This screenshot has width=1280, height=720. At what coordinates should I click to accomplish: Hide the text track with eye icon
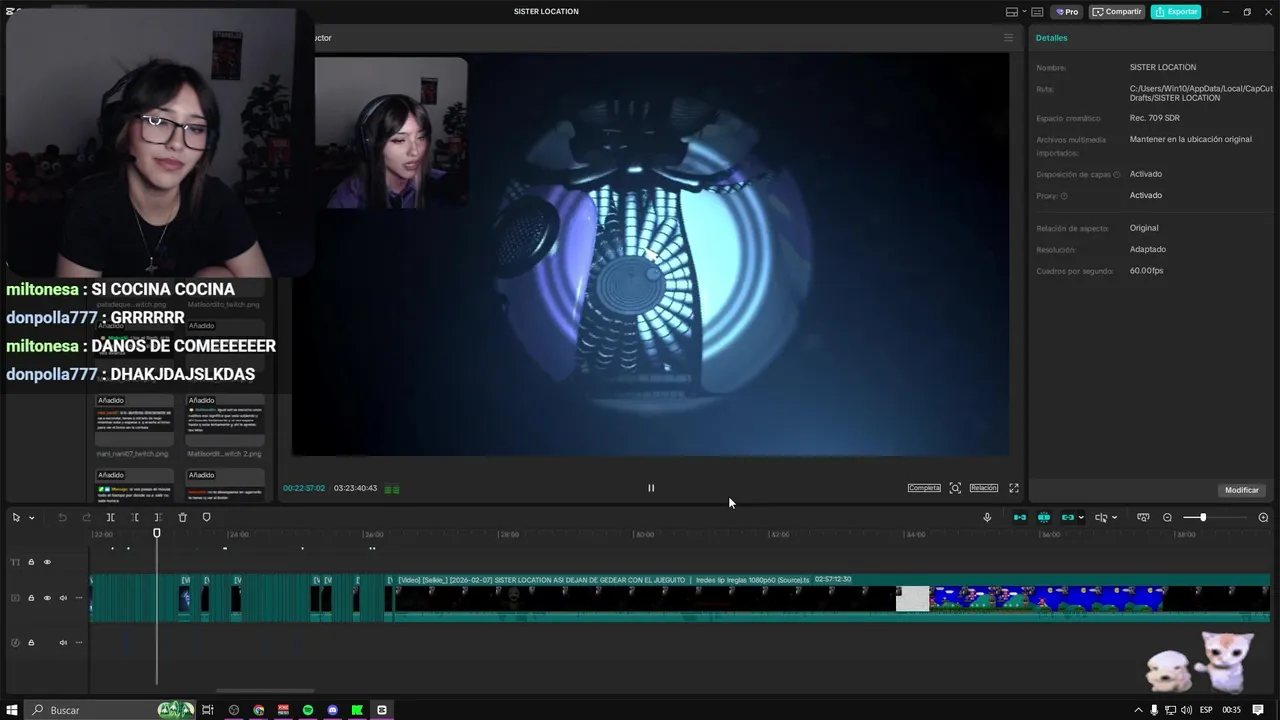coord(47,562)
